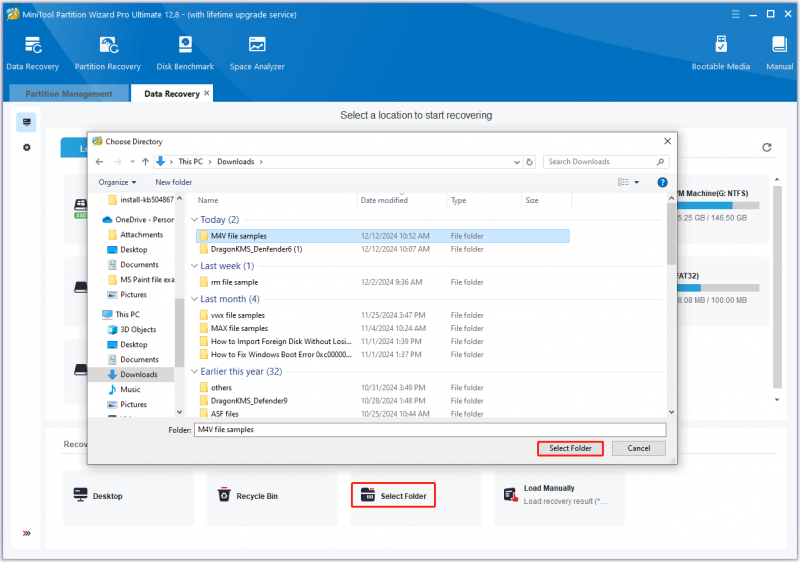Select the MAX file samples folder
The width and height of the screenshot is (800, 562).
point(239,328)
